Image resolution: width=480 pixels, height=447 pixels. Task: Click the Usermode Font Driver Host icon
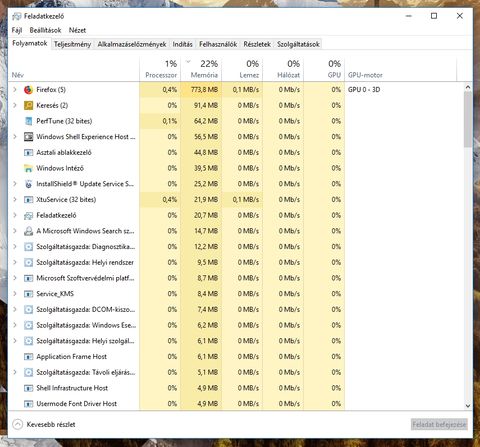tap(28, 404)
